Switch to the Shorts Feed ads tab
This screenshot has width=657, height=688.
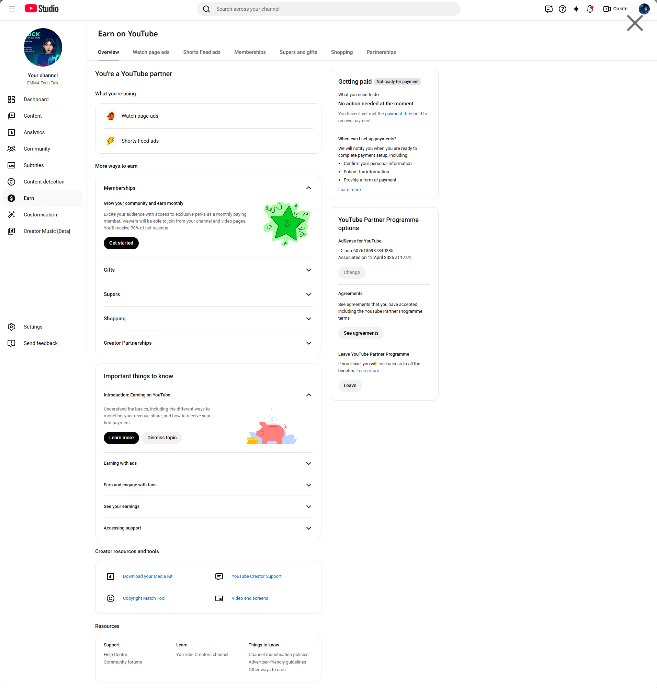(x=202, y=52)
